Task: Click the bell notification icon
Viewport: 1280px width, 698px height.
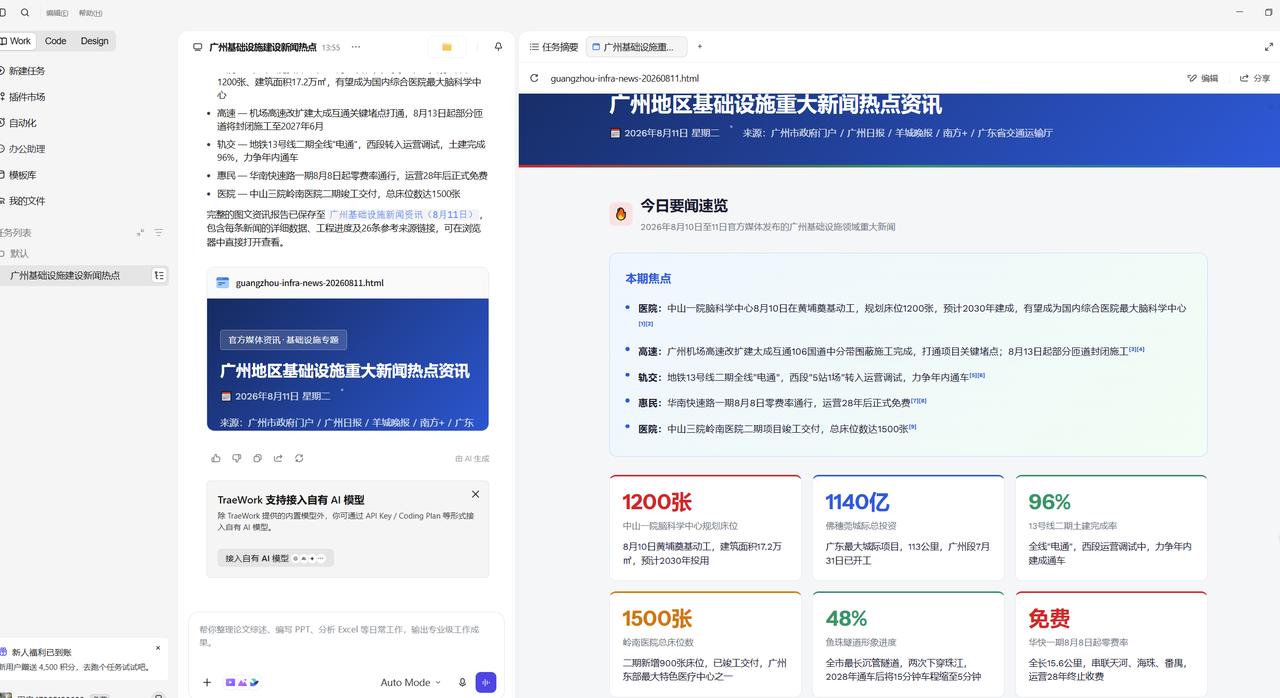Action: click(x=498, y=47)
